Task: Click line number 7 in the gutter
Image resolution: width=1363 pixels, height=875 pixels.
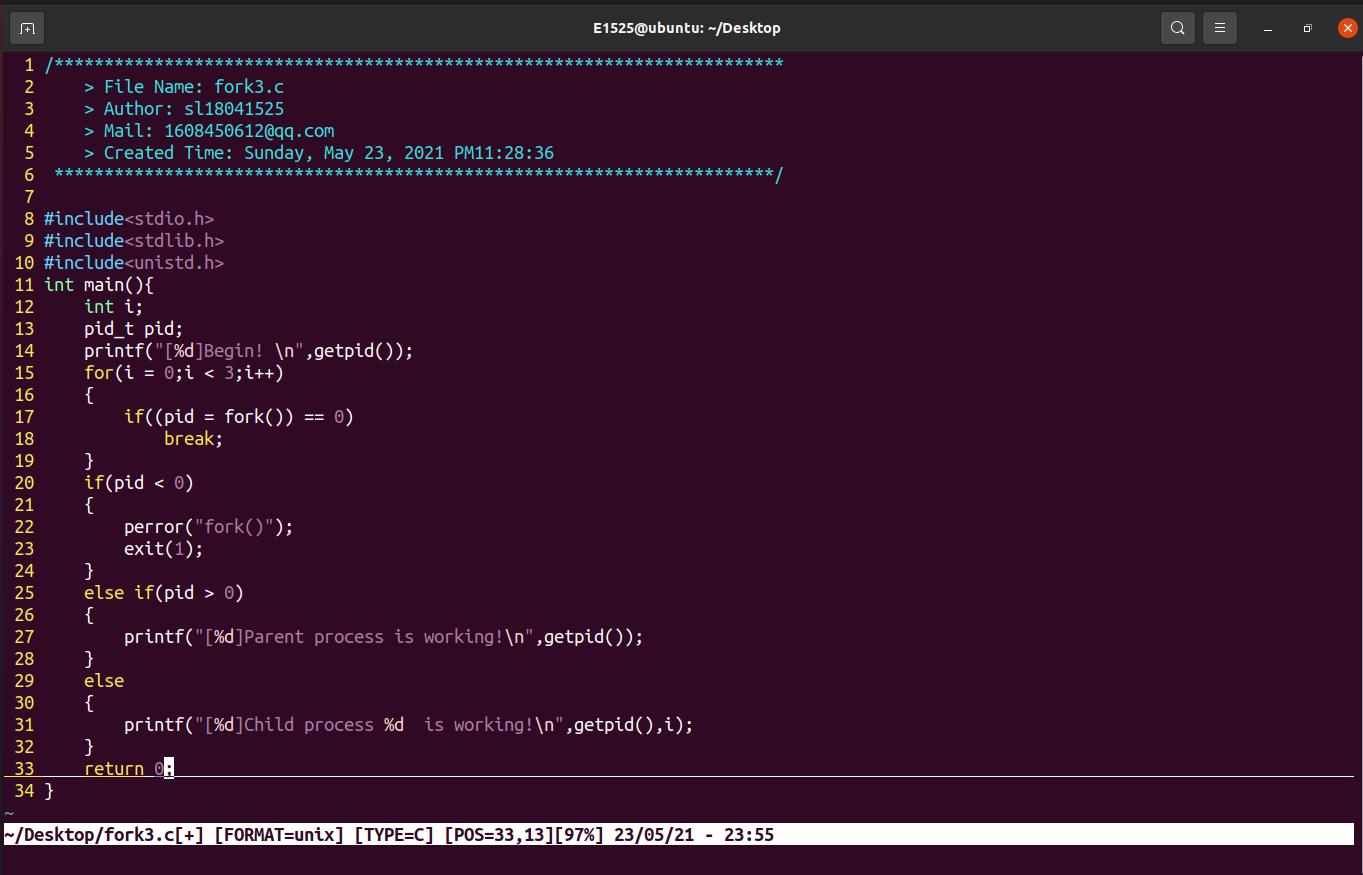Action: 29,197
